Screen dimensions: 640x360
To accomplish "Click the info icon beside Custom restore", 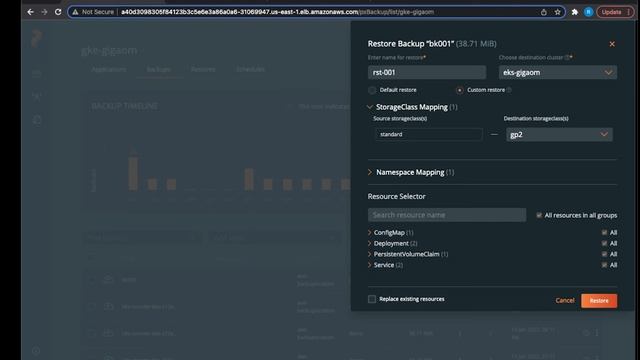I will [509, 90].
